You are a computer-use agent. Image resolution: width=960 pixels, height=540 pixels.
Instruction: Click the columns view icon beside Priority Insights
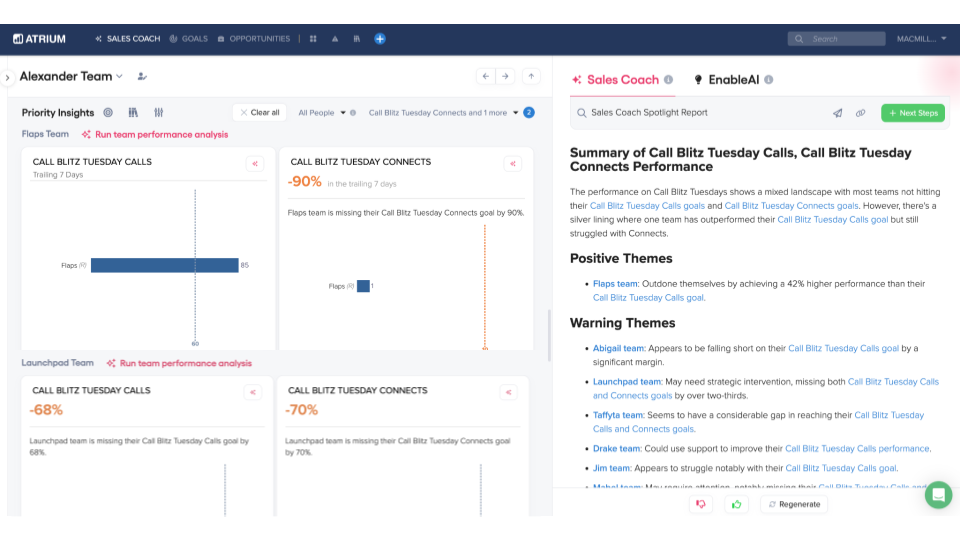coord(133,113)
